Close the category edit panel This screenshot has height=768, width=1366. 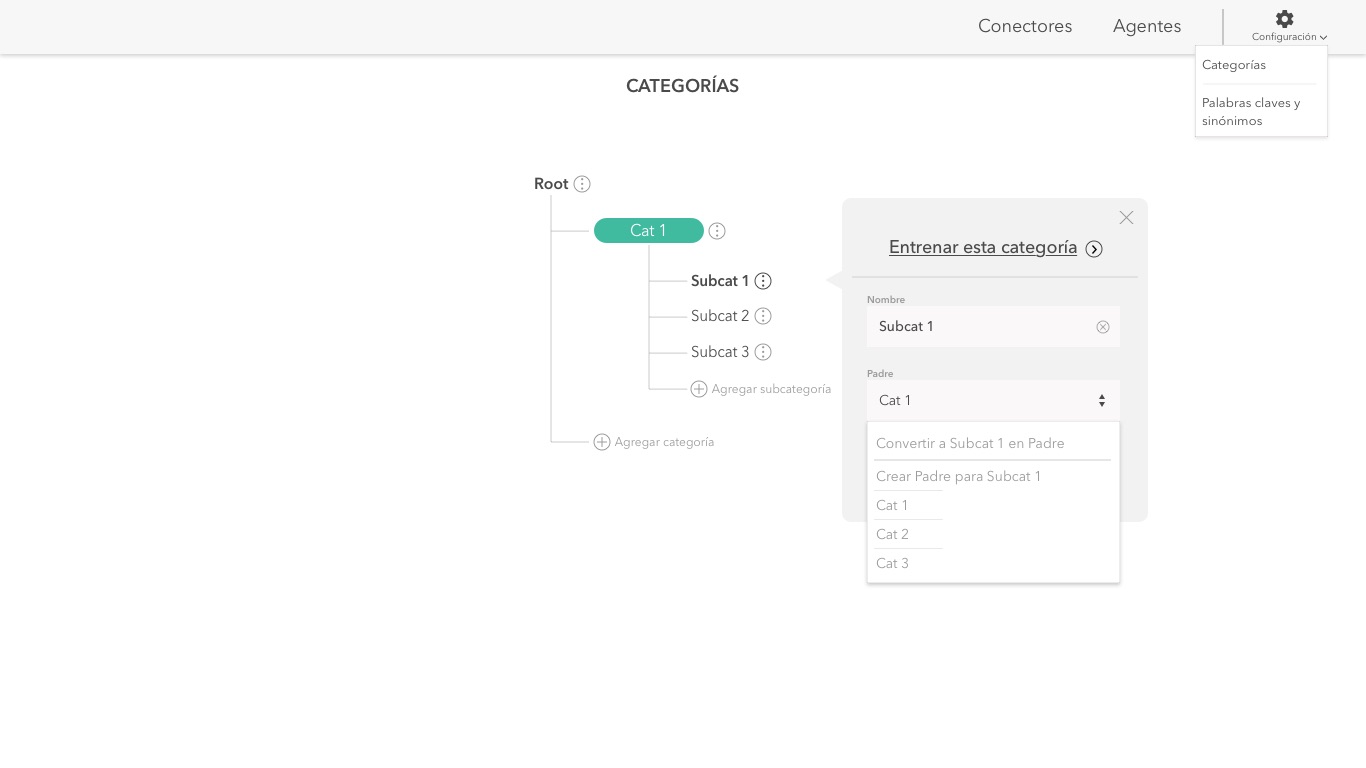coord(1126,218)
